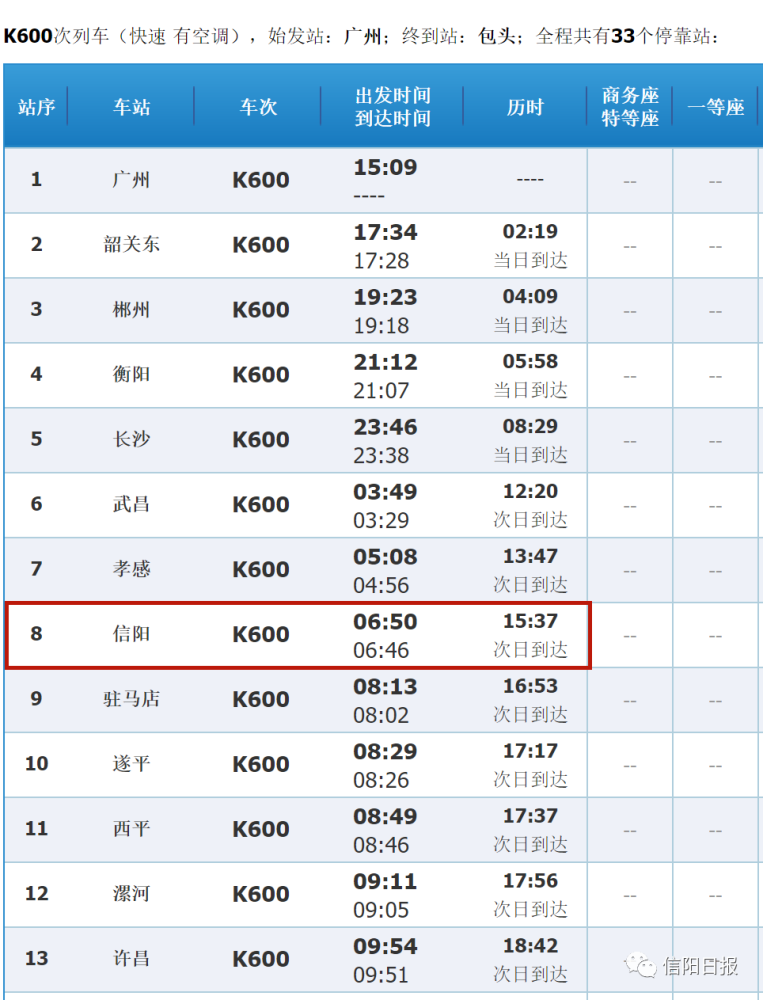Click K600 train number in 孝感 row
This screenshot has width=763, height=1000.
pos(260,570)
